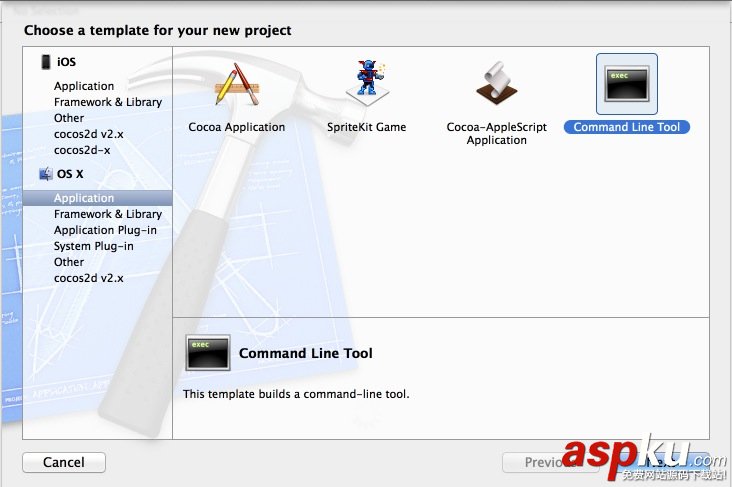Click the iOS phone icon in sidebar
The image size is (732, 487).
(46, 62)
